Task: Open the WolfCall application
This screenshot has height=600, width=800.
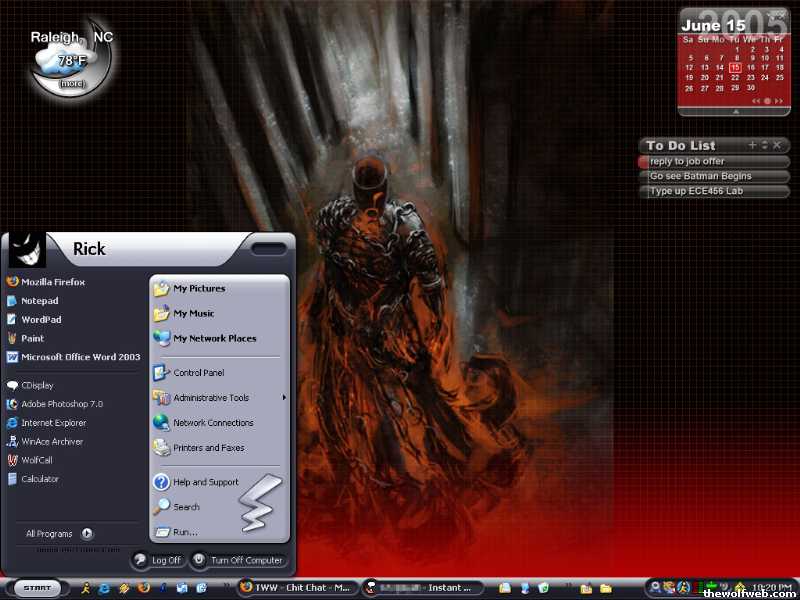Action: pyautogui.click(x=36, y=460)
